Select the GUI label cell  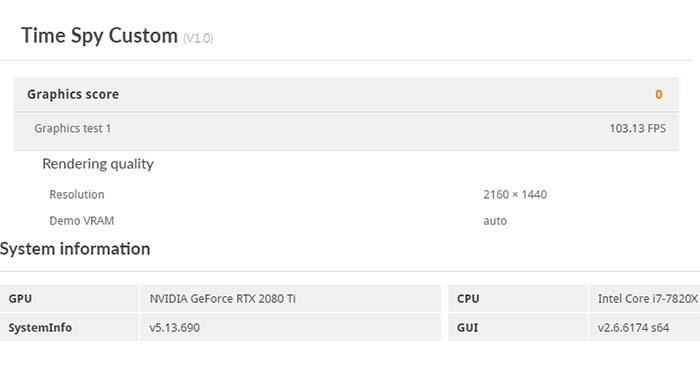517,327
